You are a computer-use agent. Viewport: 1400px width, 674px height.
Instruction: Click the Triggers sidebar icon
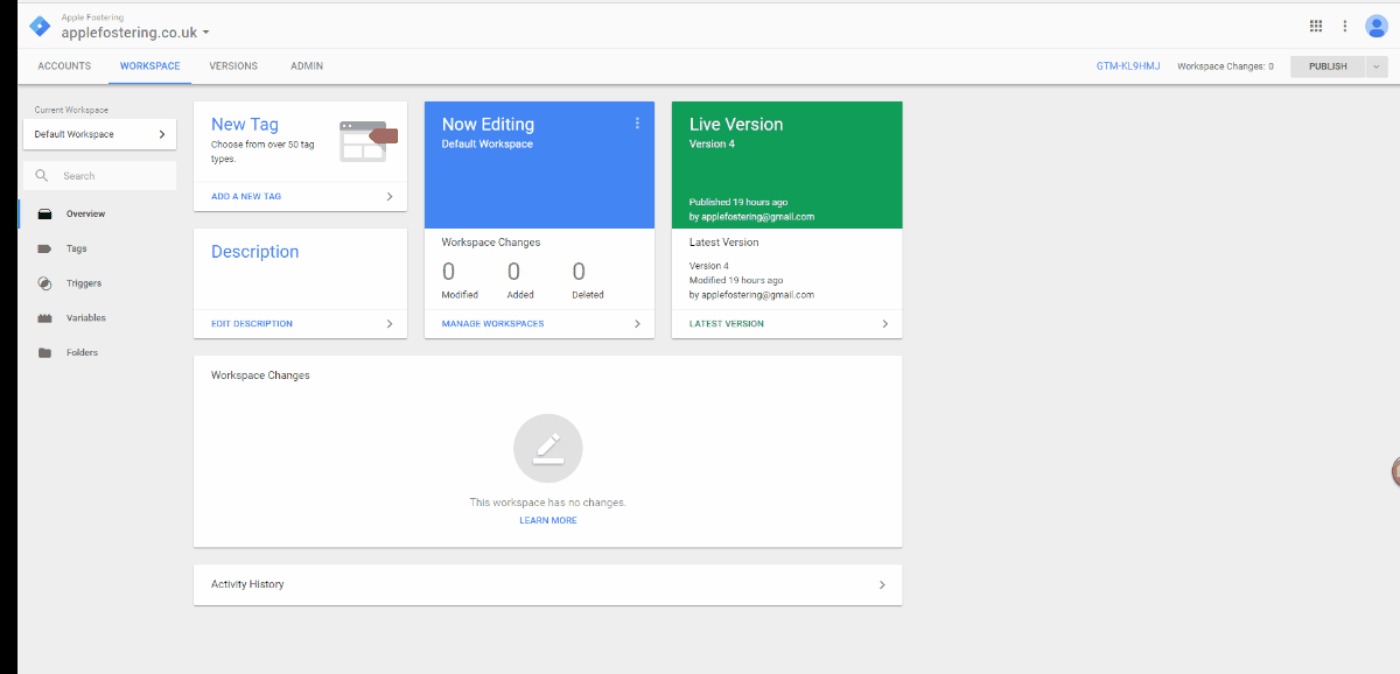[x=45, y=283]
